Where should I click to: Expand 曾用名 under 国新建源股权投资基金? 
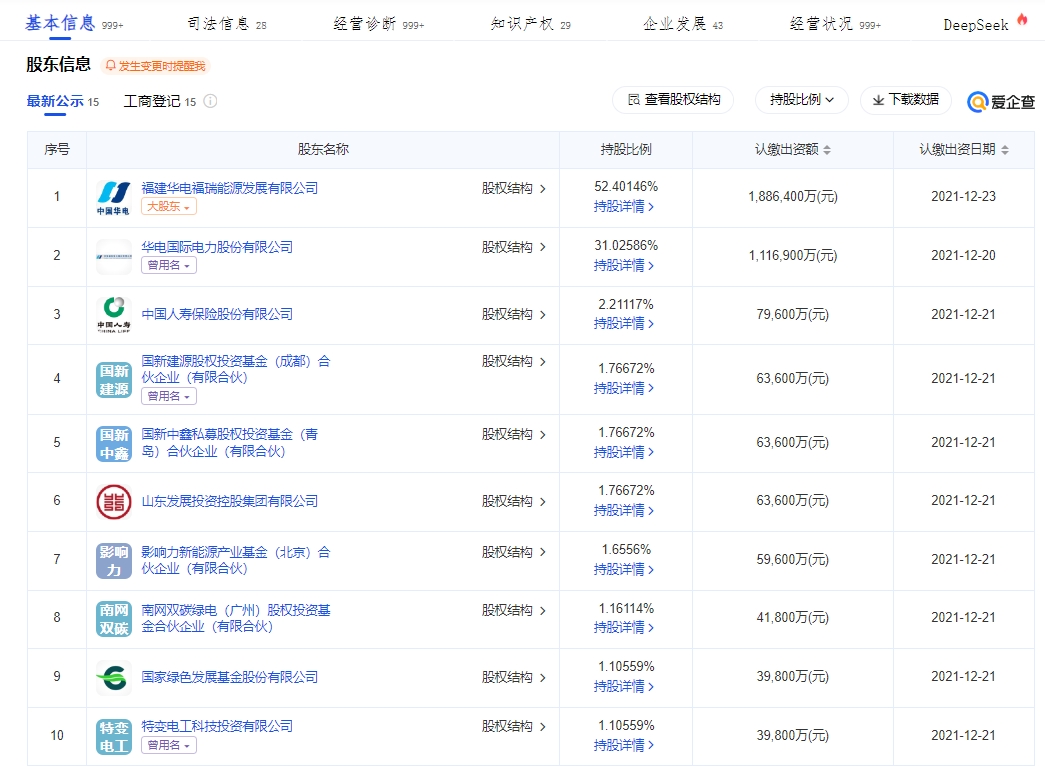(x=169, y=396)
